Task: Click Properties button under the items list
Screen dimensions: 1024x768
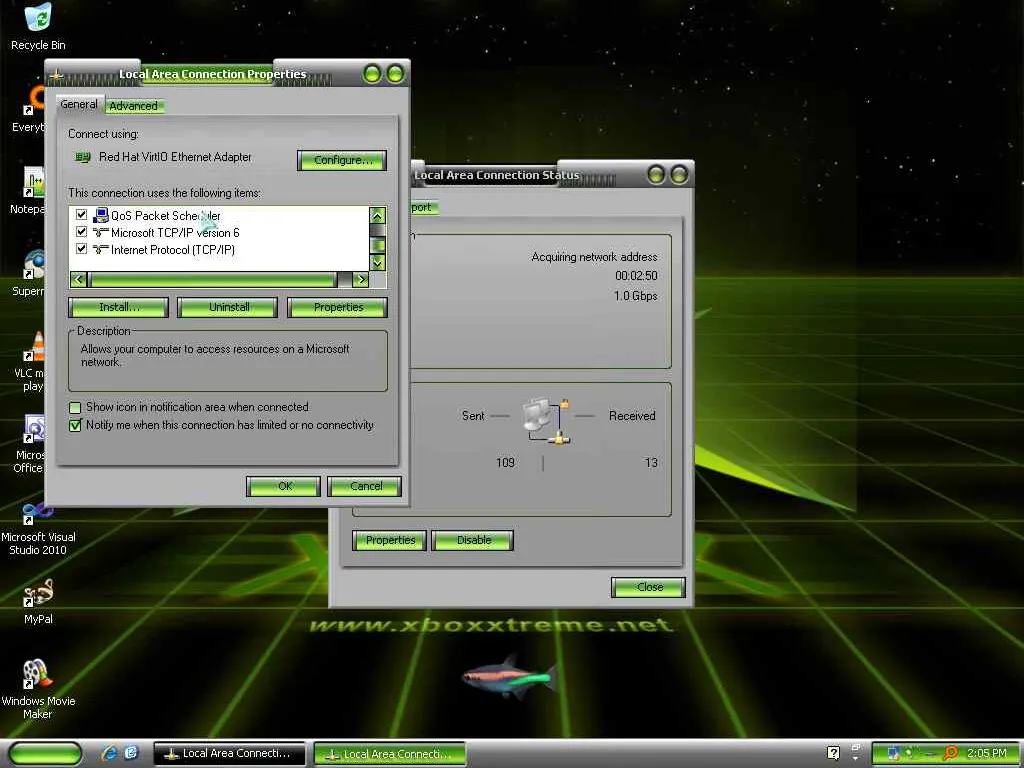Action: click(338, 307)
